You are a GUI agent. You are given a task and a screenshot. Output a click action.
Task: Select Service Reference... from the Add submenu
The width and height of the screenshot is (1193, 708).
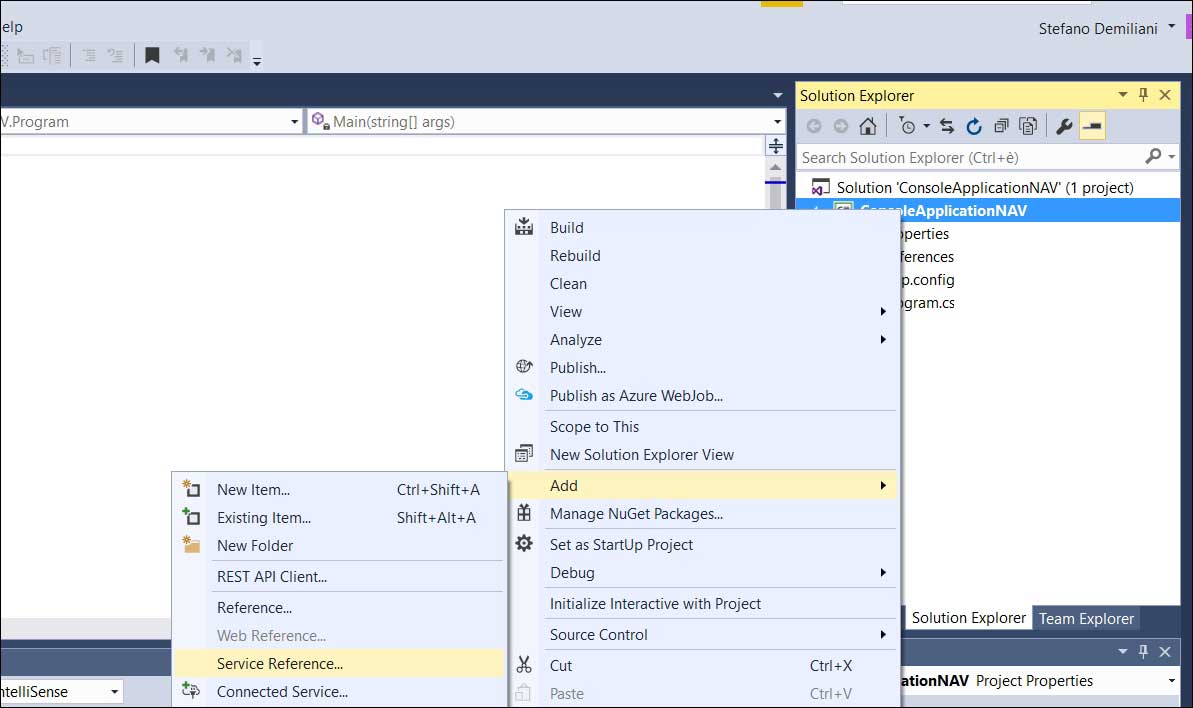click(279, 663)
